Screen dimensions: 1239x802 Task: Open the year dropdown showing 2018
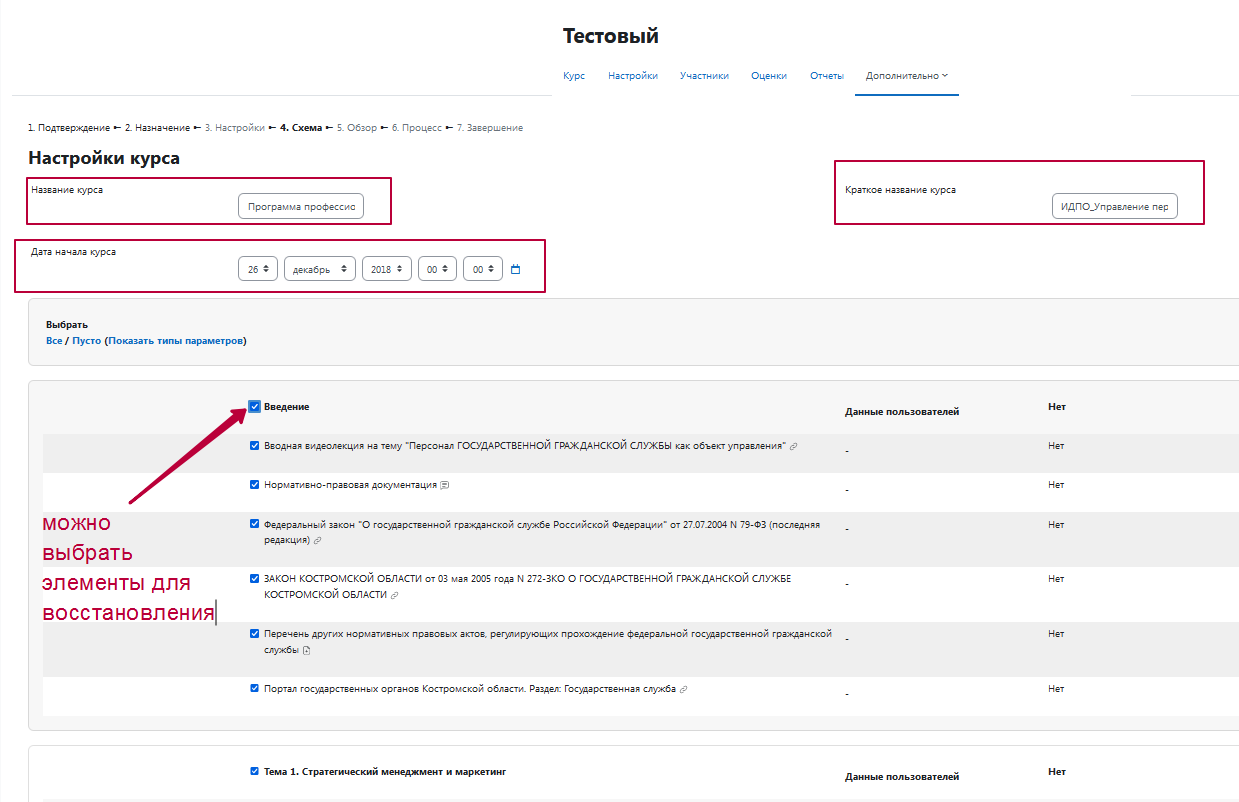[386, 269]
